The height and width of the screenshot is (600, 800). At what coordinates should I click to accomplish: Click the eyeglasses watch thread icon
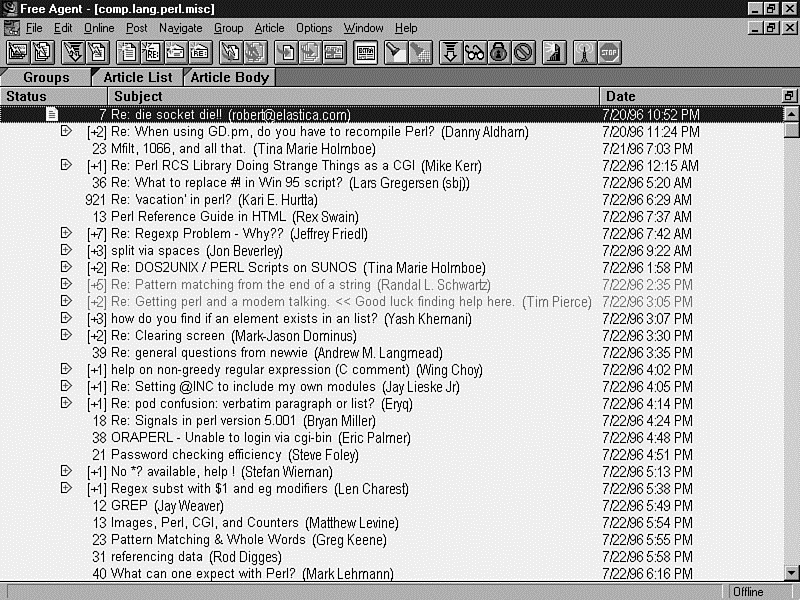[x=474, y=52]
